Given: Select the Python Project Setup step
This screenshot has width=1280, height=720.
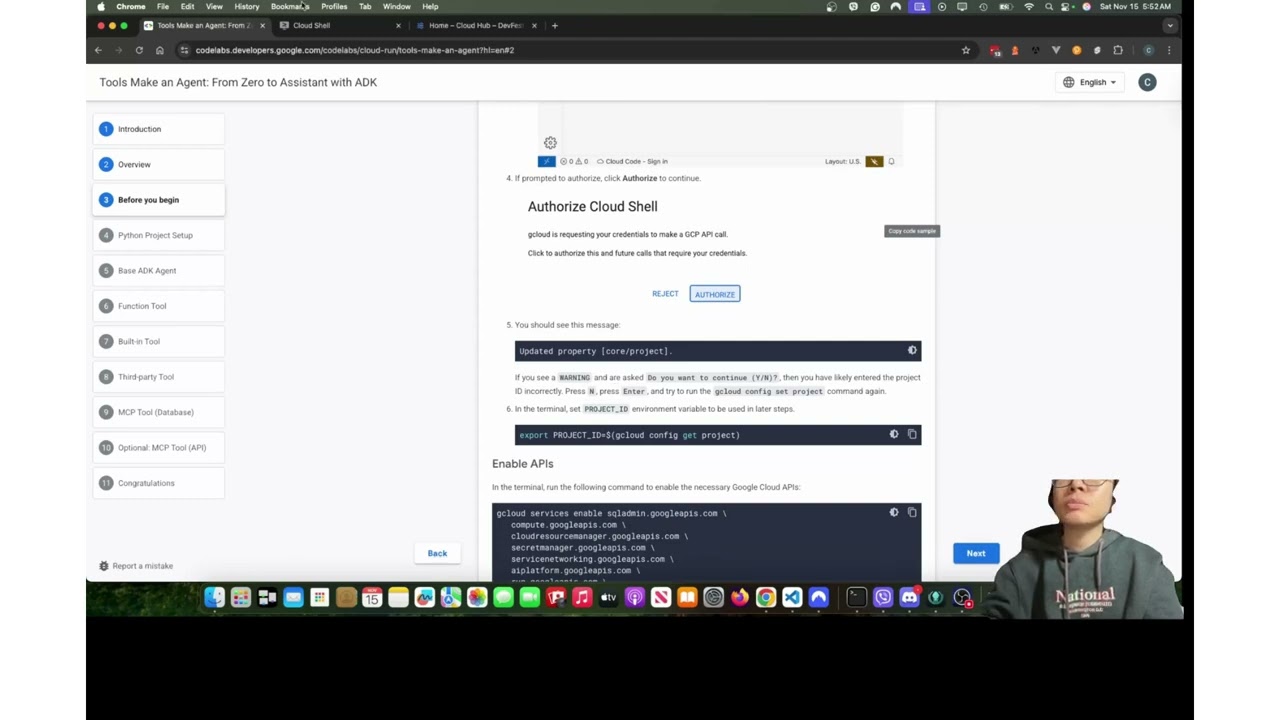Looking at the screenshot, I should [159, 235].
